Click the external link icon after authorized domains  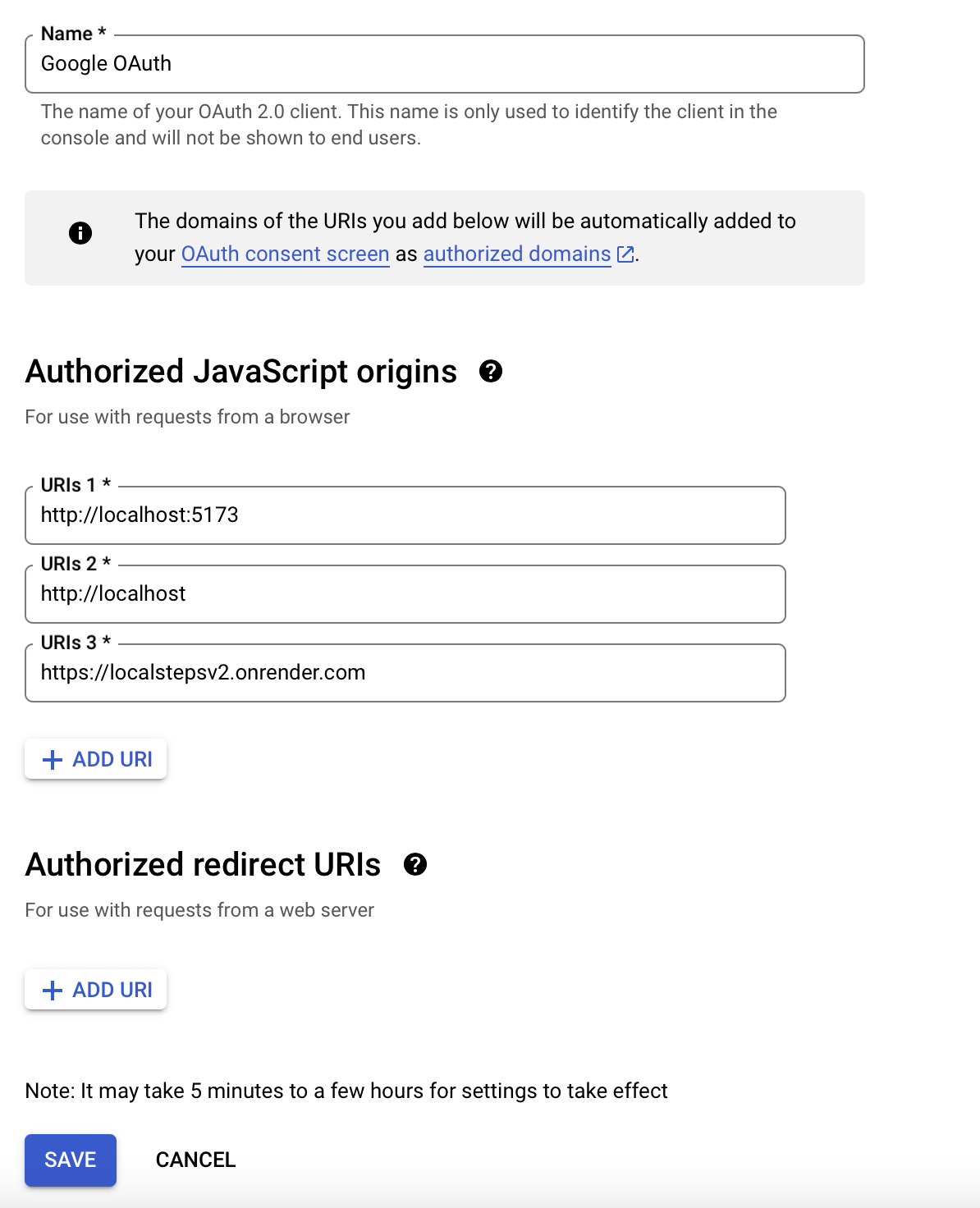coord(625,254)
